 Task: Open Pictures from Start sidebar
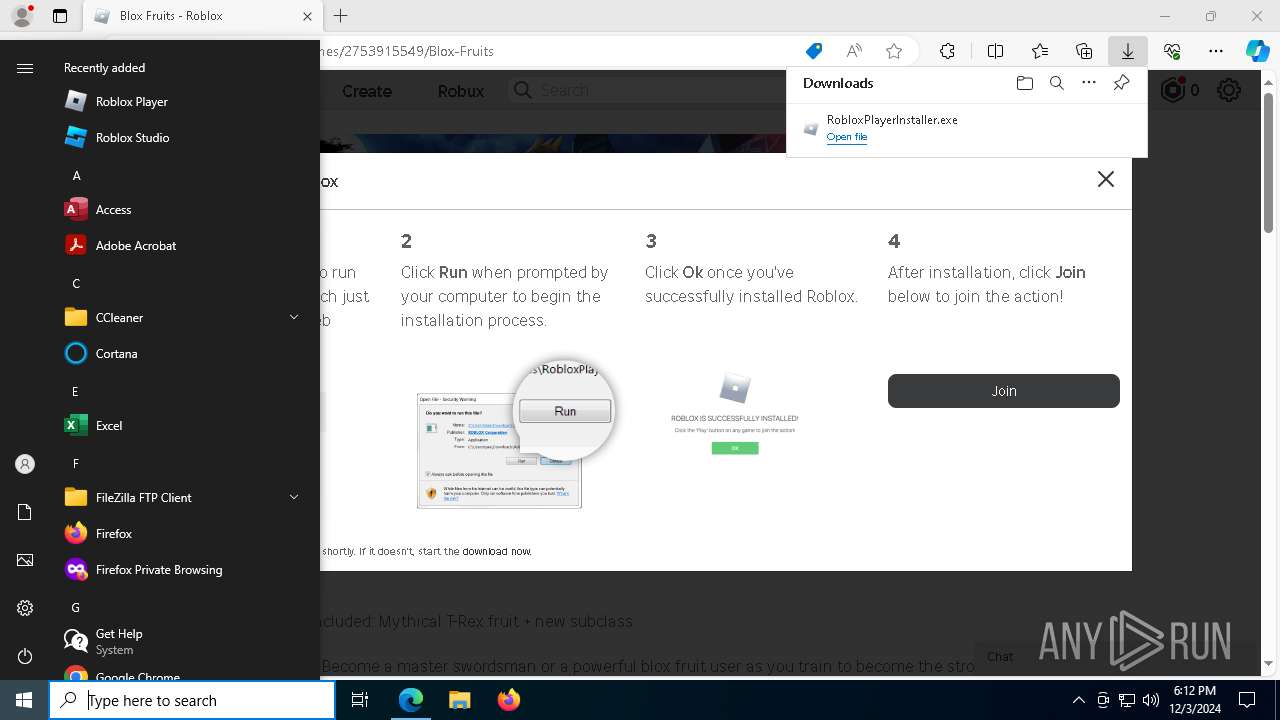tap(25, 560)
